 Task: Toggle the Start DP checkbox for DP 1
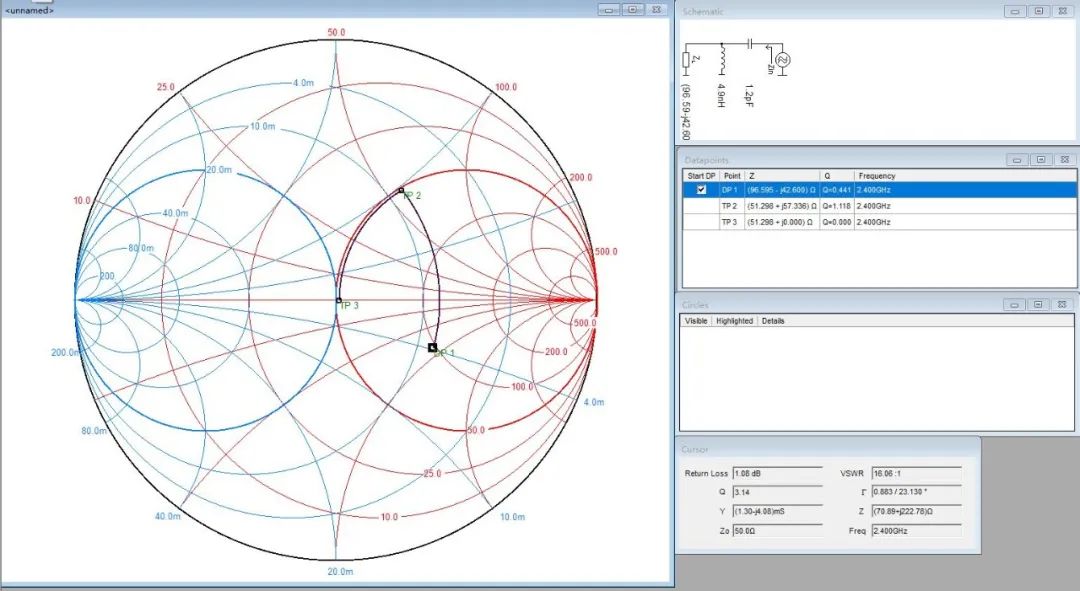point(701,190)
